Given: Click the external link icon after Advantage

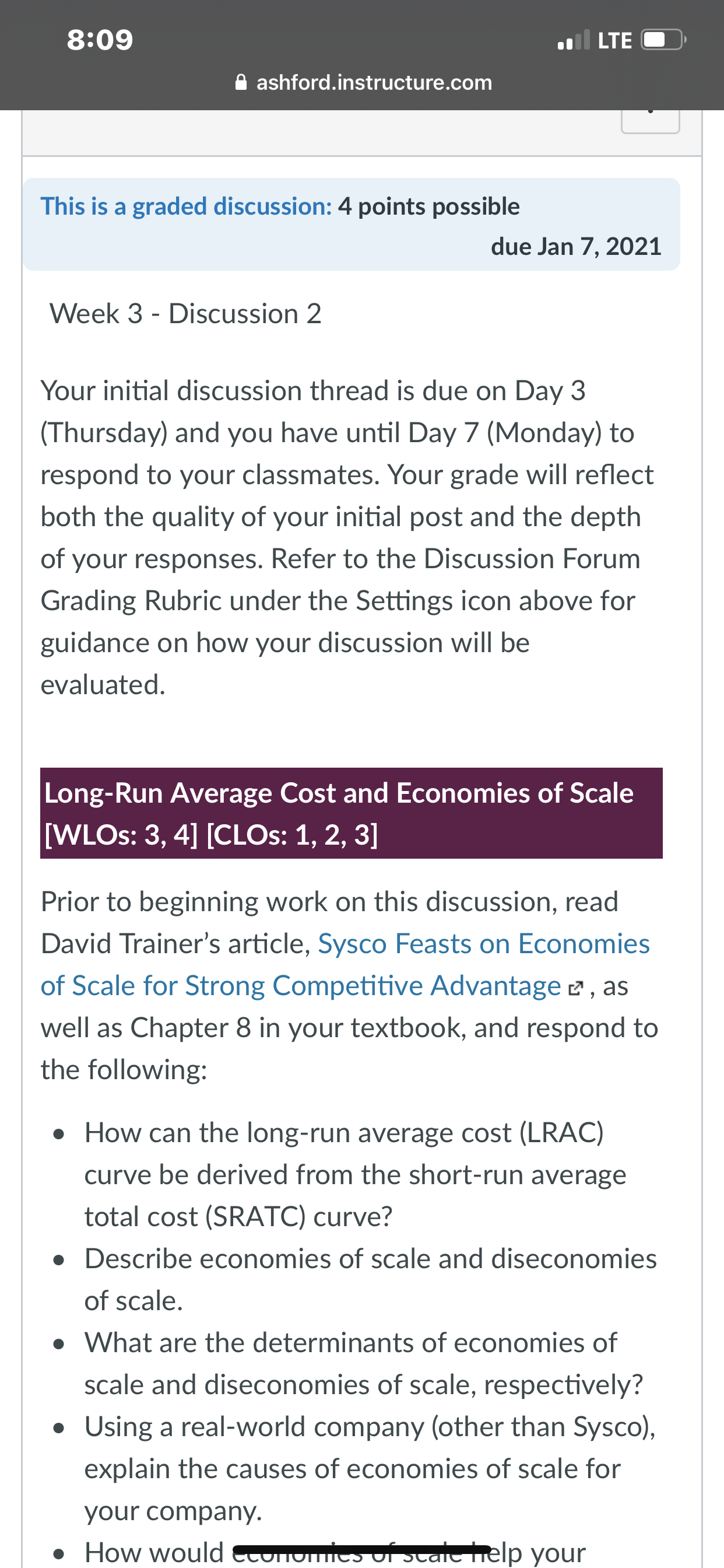Looking at the screenshot, I should (575, 988).
